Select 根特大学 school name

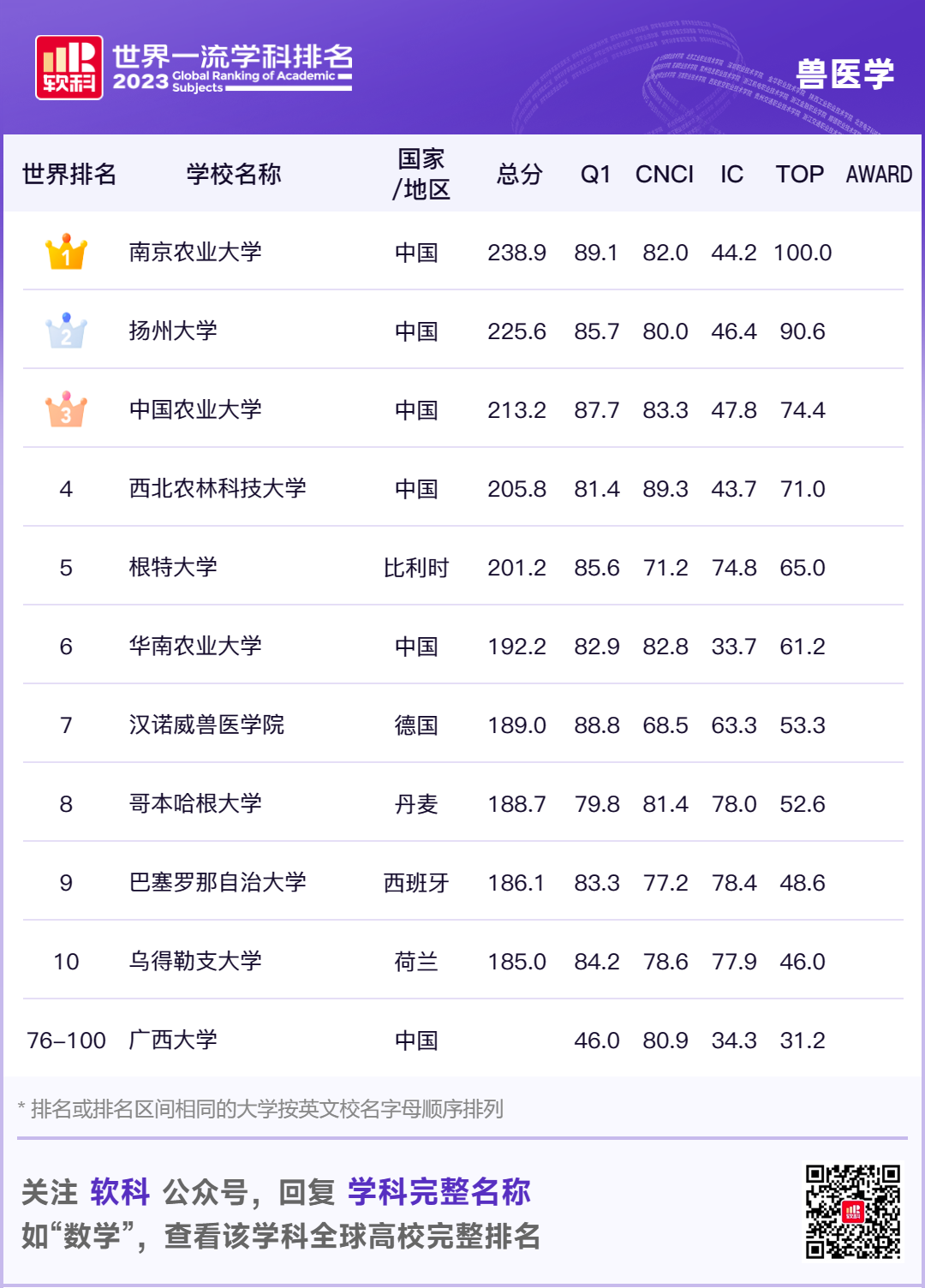[x=173, y=568]
